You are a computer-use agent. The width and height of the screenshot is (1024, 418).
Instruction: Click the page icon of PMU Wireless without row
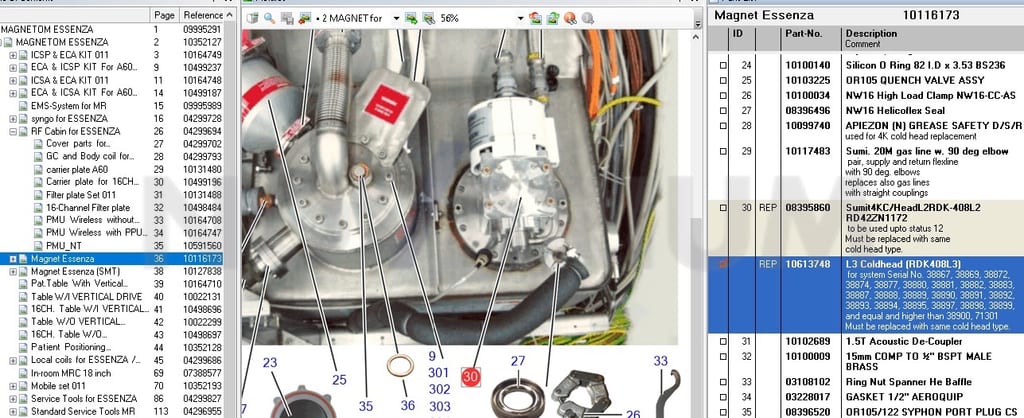point(39,221)
